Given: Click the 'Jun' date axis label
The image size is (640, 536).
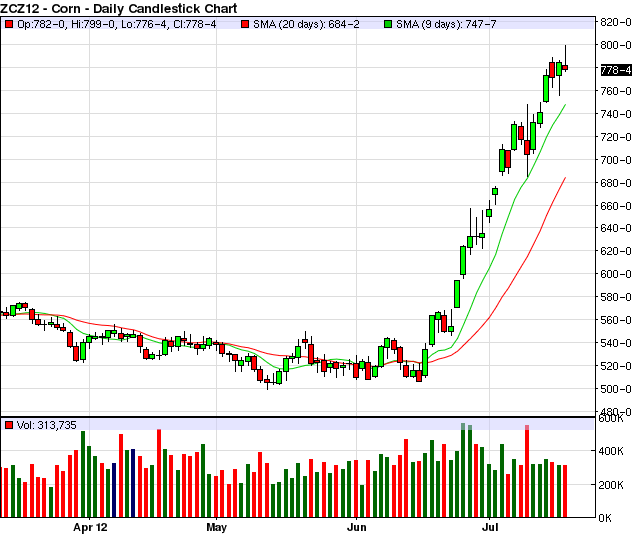Looking at the screenshot, I should [356, 527].
